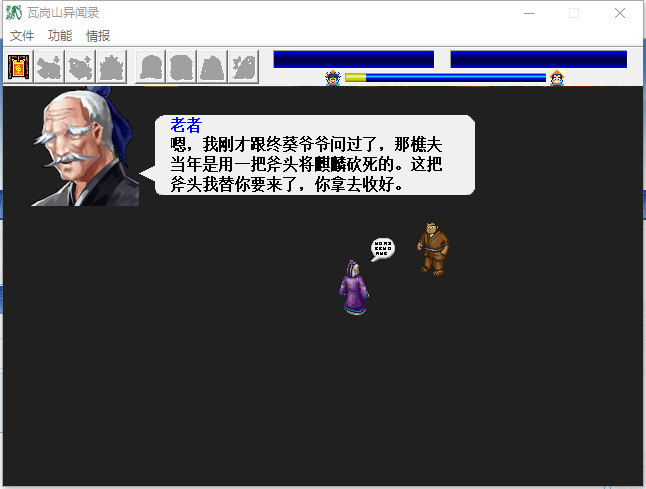This screenshot has height=489, width=646.
Task: Click the game app icon in title bar
Action: tap(14, 13)
